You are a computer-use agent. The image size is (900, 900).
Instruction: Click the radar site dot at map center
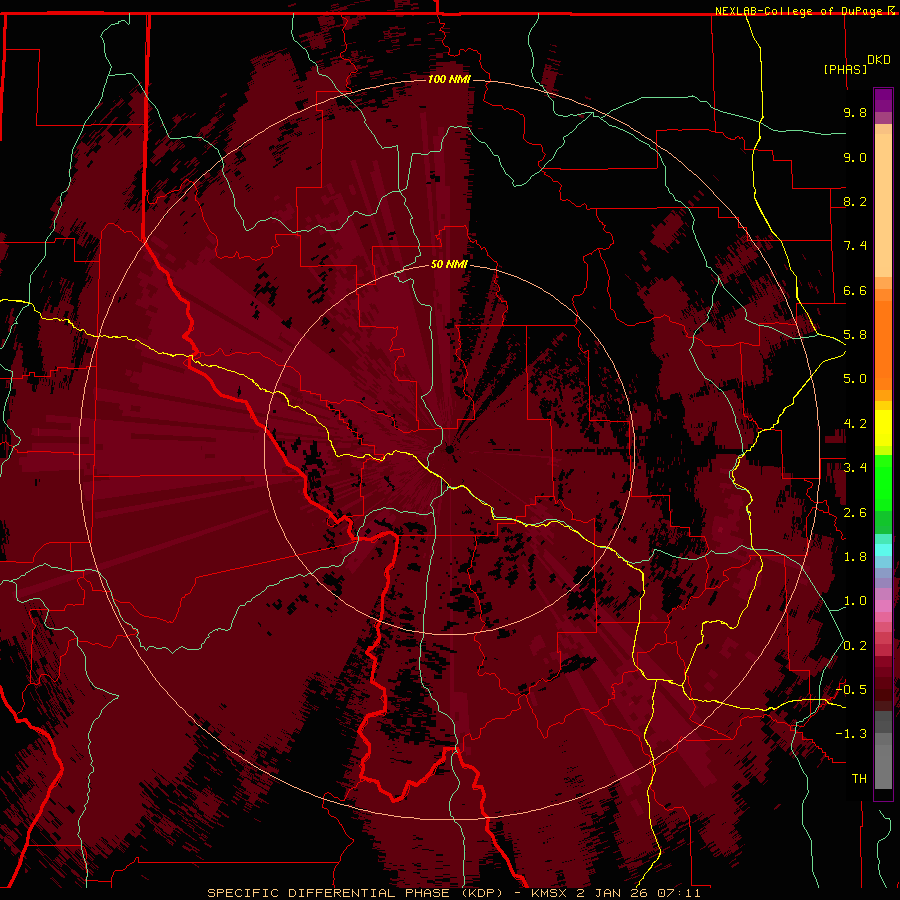[450, 449]
